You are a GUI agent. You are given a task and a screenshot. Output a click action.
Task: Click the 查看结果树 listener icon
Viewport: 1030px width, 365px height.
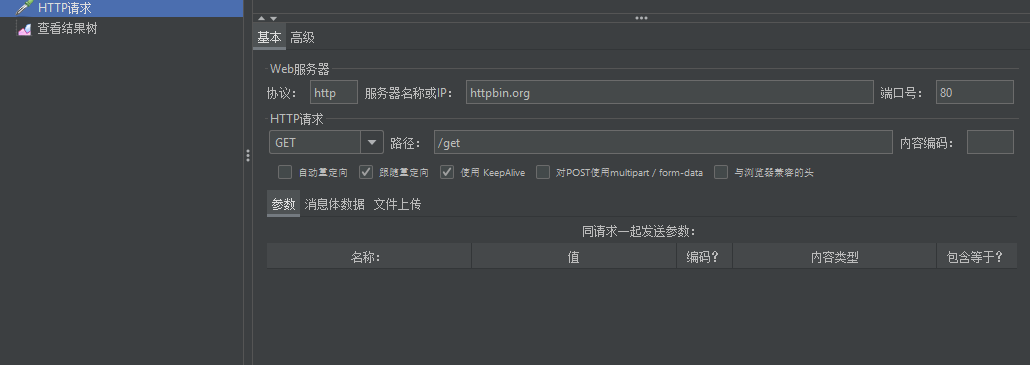(24, 29)
